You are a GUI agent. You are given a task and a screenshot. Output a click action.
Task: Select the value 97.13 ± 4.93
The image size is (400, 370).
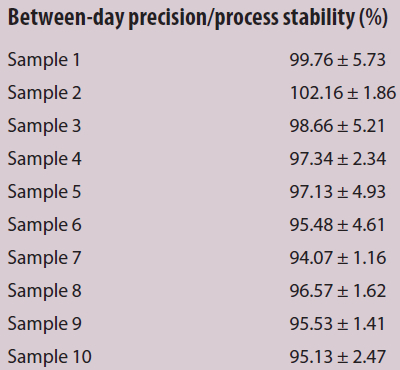338,192
